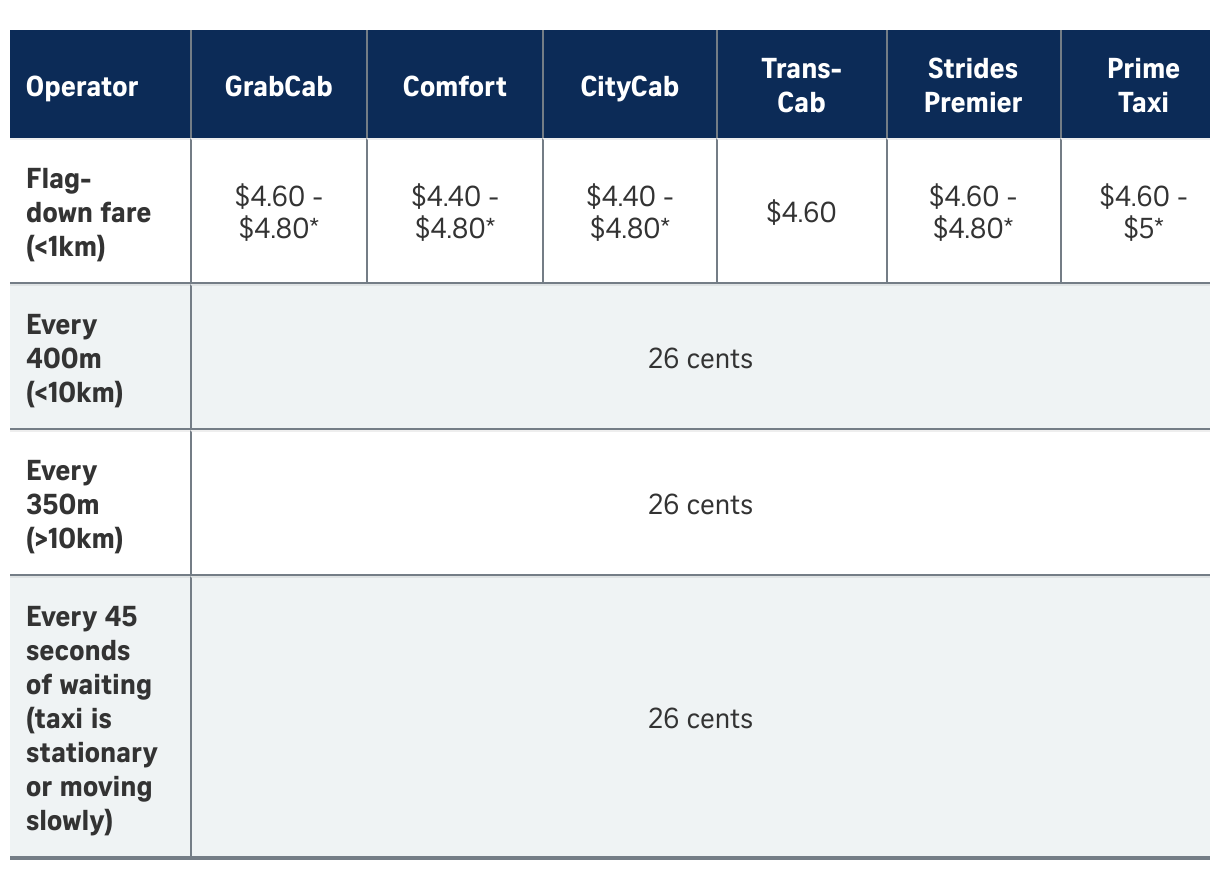Viewport: 1220px width, 870px height.
Task: Select the Trans-Cab $4.60 fare cell
Action: (801, 212)
